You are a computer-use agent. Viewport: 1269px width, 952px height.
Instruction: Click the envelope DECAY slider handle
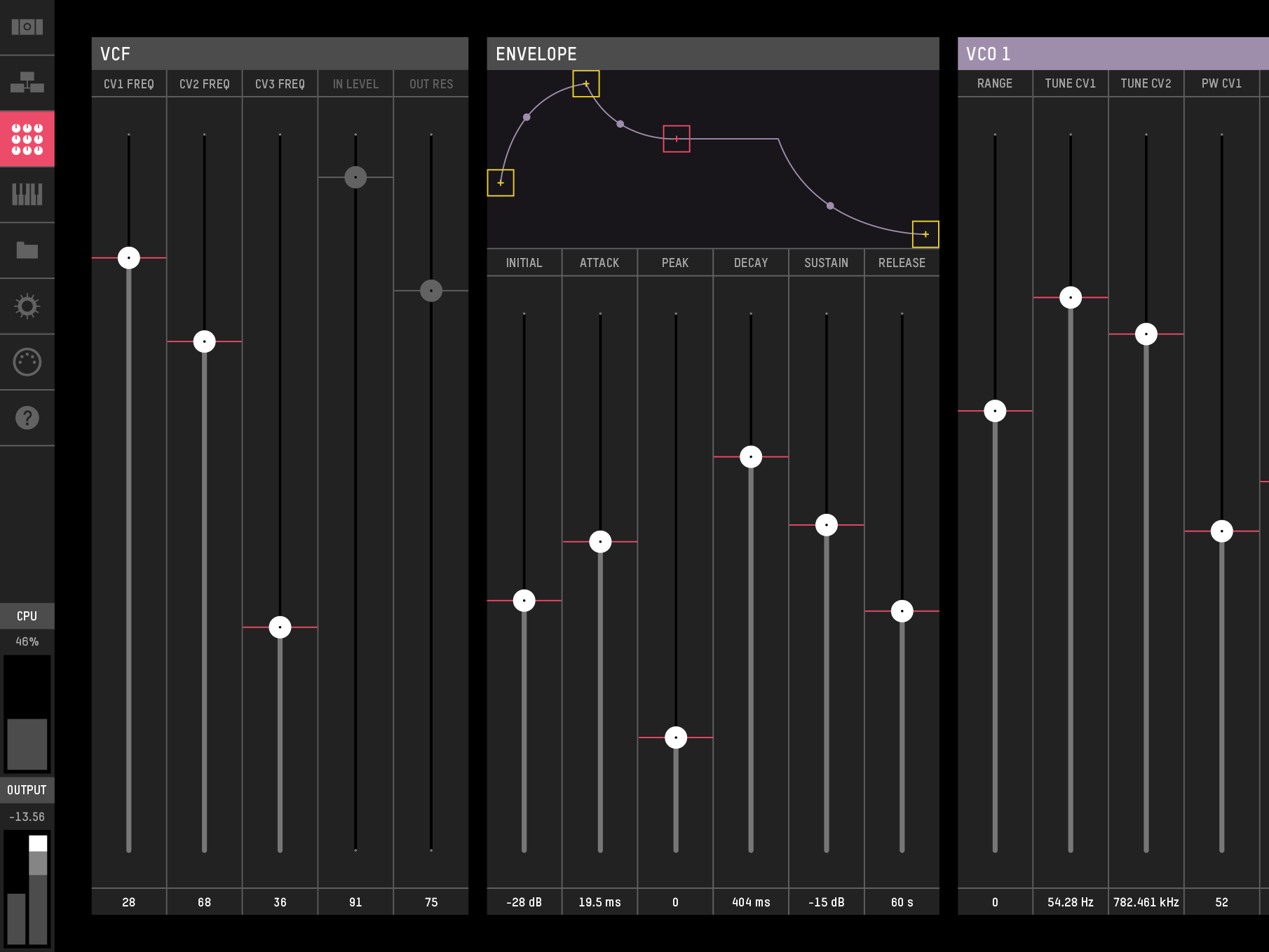[x=751, y=457]
